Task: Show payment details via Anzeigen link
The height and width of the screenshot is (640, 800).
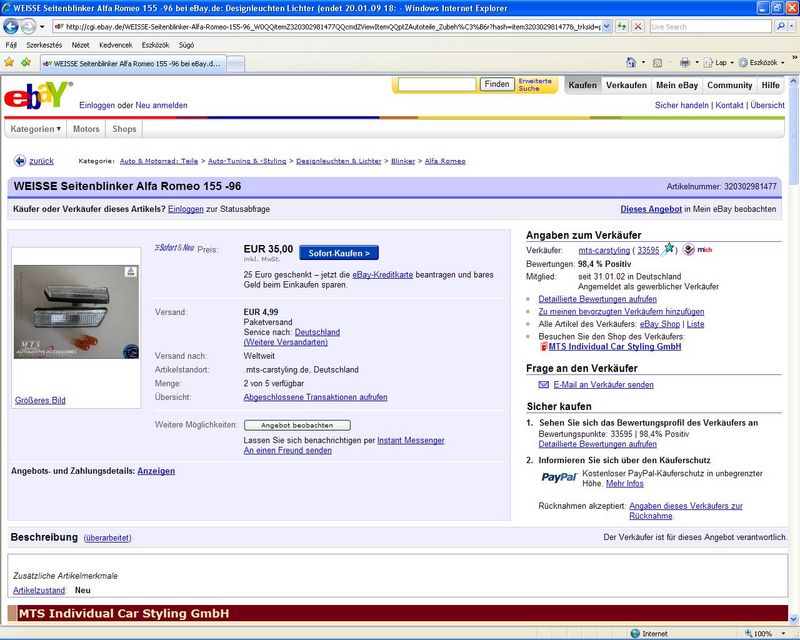Action: tap(156, 471)
